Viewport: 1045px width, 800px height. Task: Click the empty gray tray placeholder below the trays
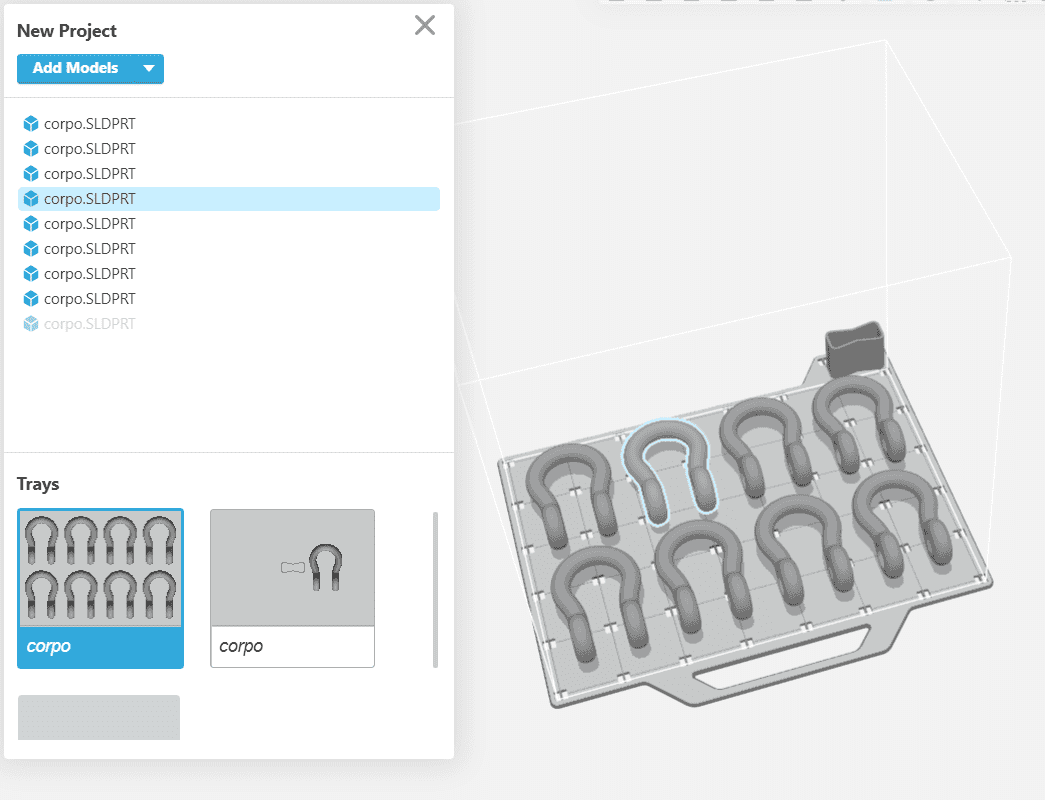click(98, 717)
